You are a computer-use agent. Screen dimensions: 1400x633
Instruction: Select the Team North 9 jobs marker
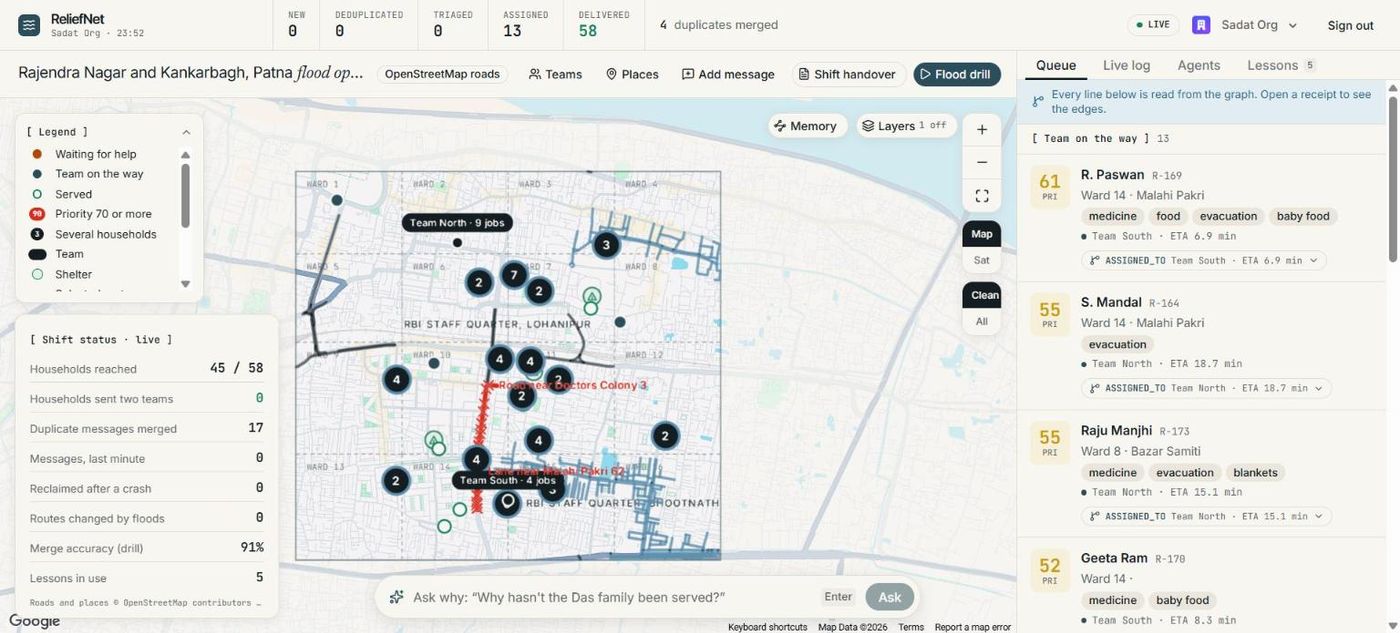[x=458, y=223]
